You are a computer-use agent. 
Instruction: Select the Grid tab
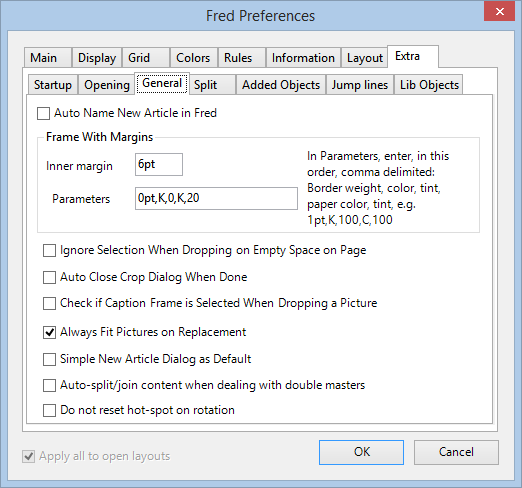tap(146, 58)
